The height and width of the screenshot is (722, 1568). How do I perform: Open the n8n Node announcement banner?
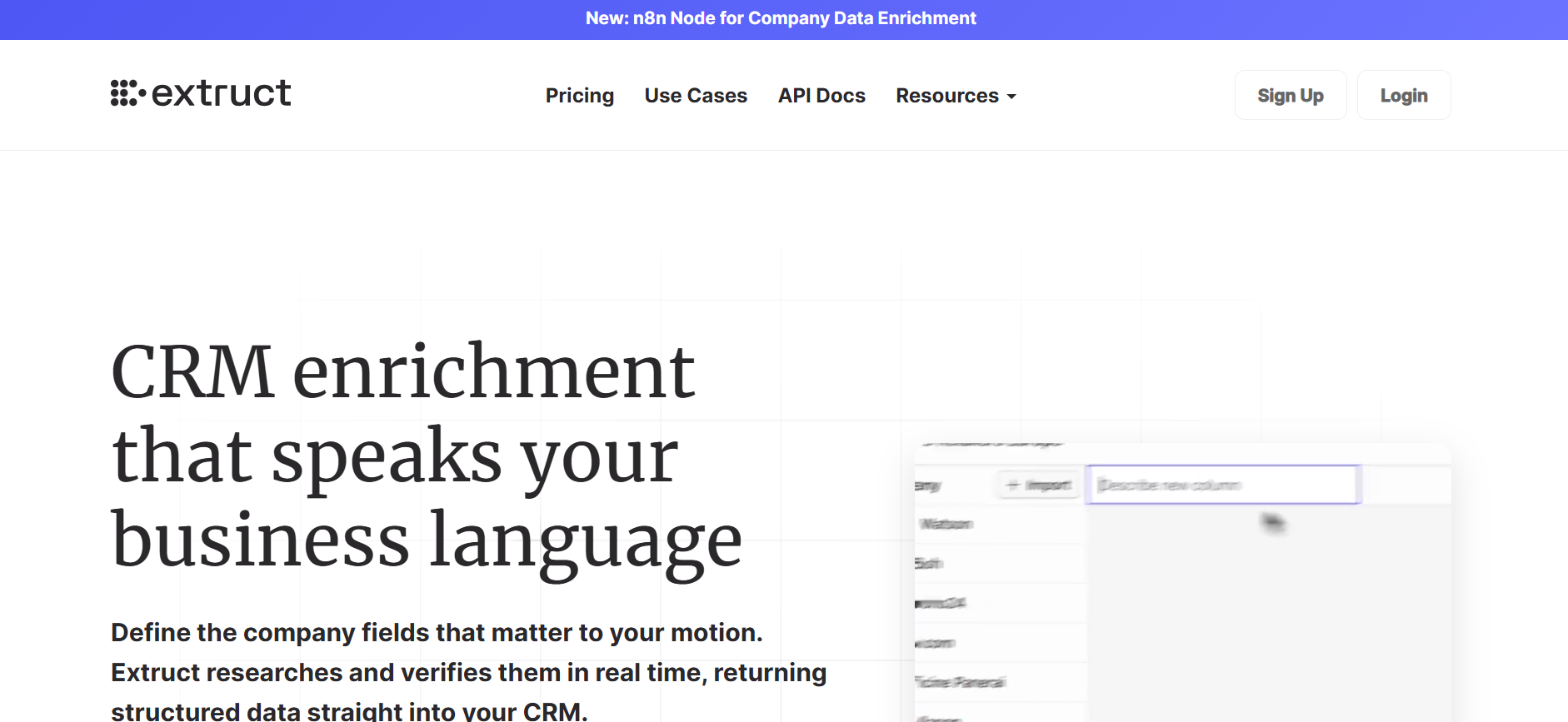pyautogui.click(x=781, y=18)
